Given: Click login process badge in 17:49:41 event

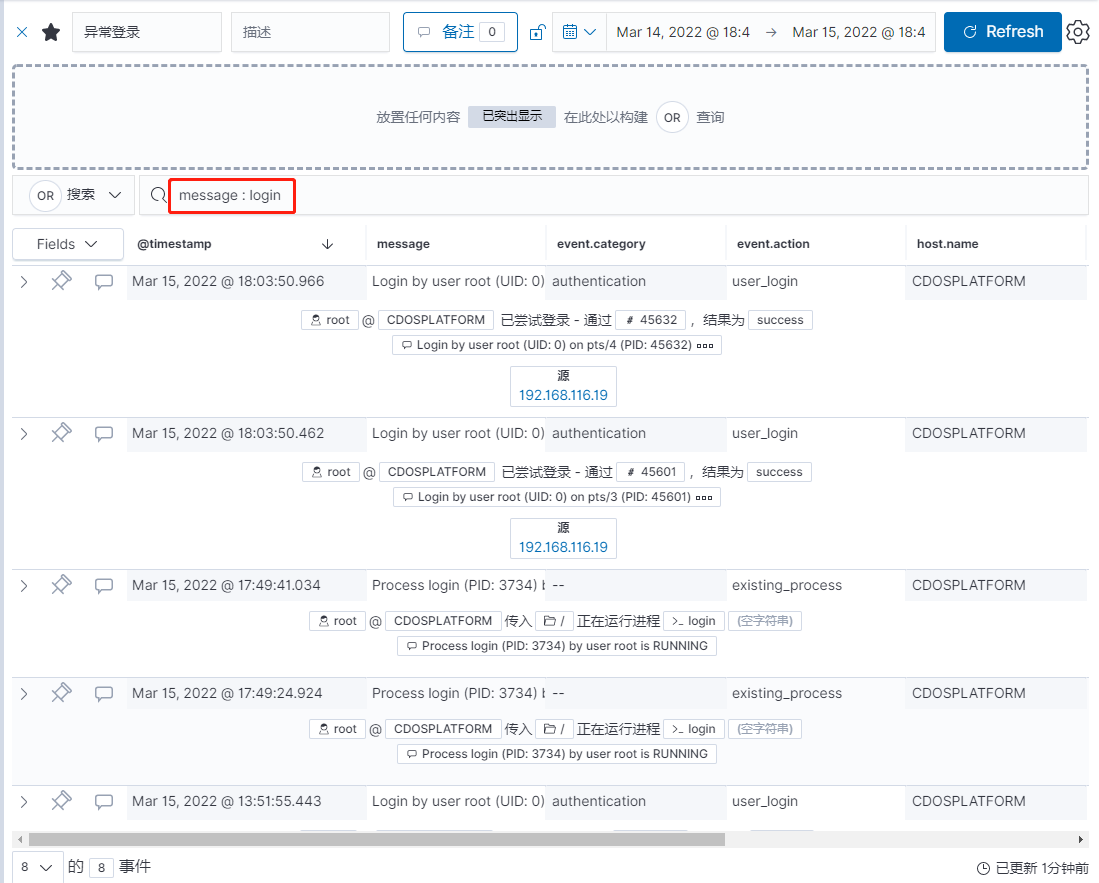Looking at the screenshot, I should point(694,621).
